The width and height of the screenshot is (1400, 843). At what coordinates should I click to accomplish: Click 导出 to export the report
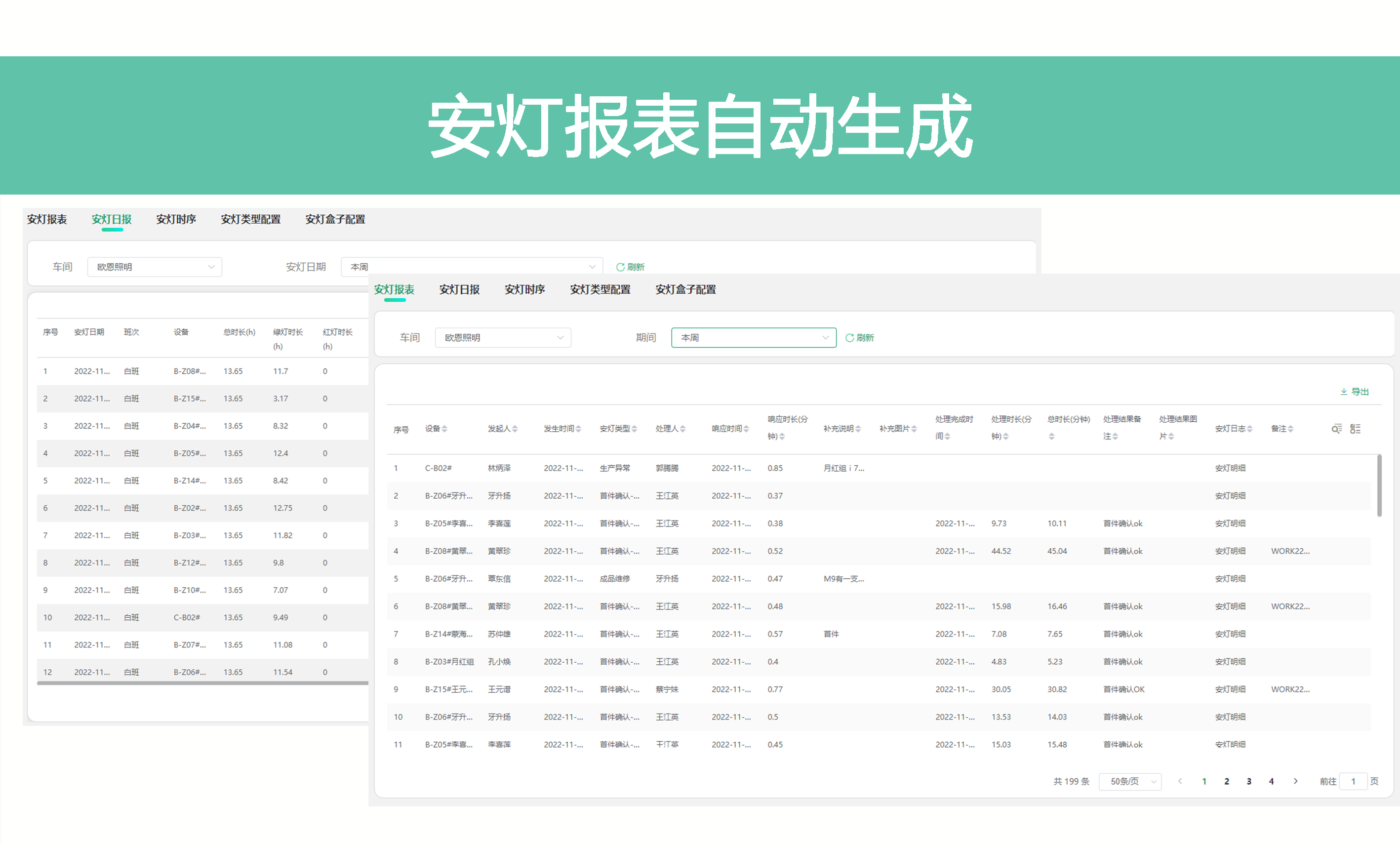[x=1360, y=392]
